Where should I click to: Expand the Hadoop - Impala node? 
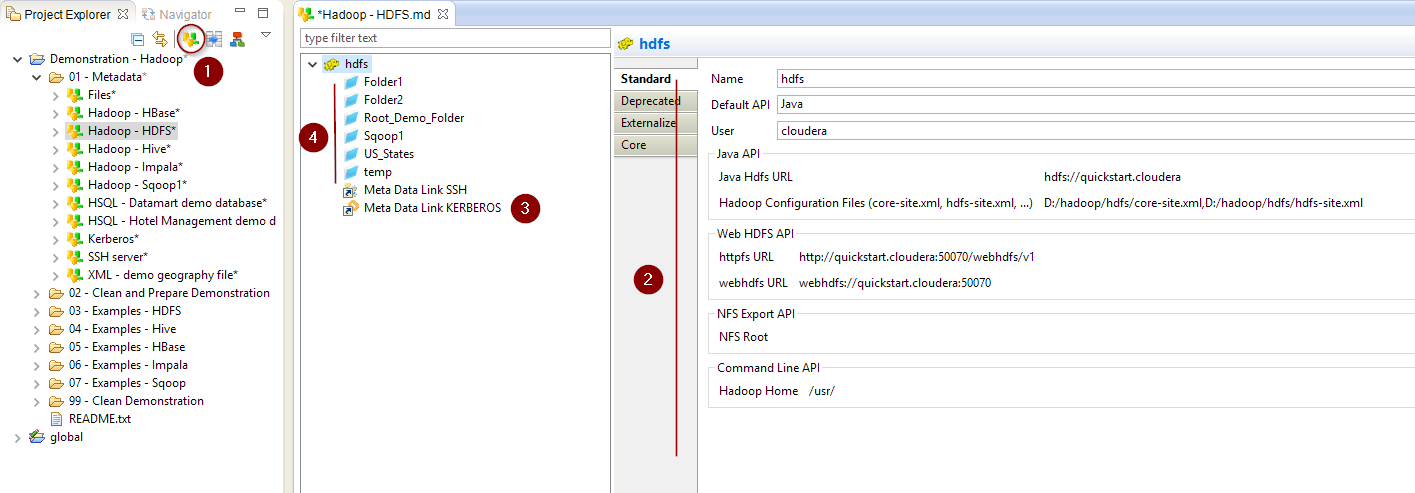pyautogui.click(x=55, y=167)
